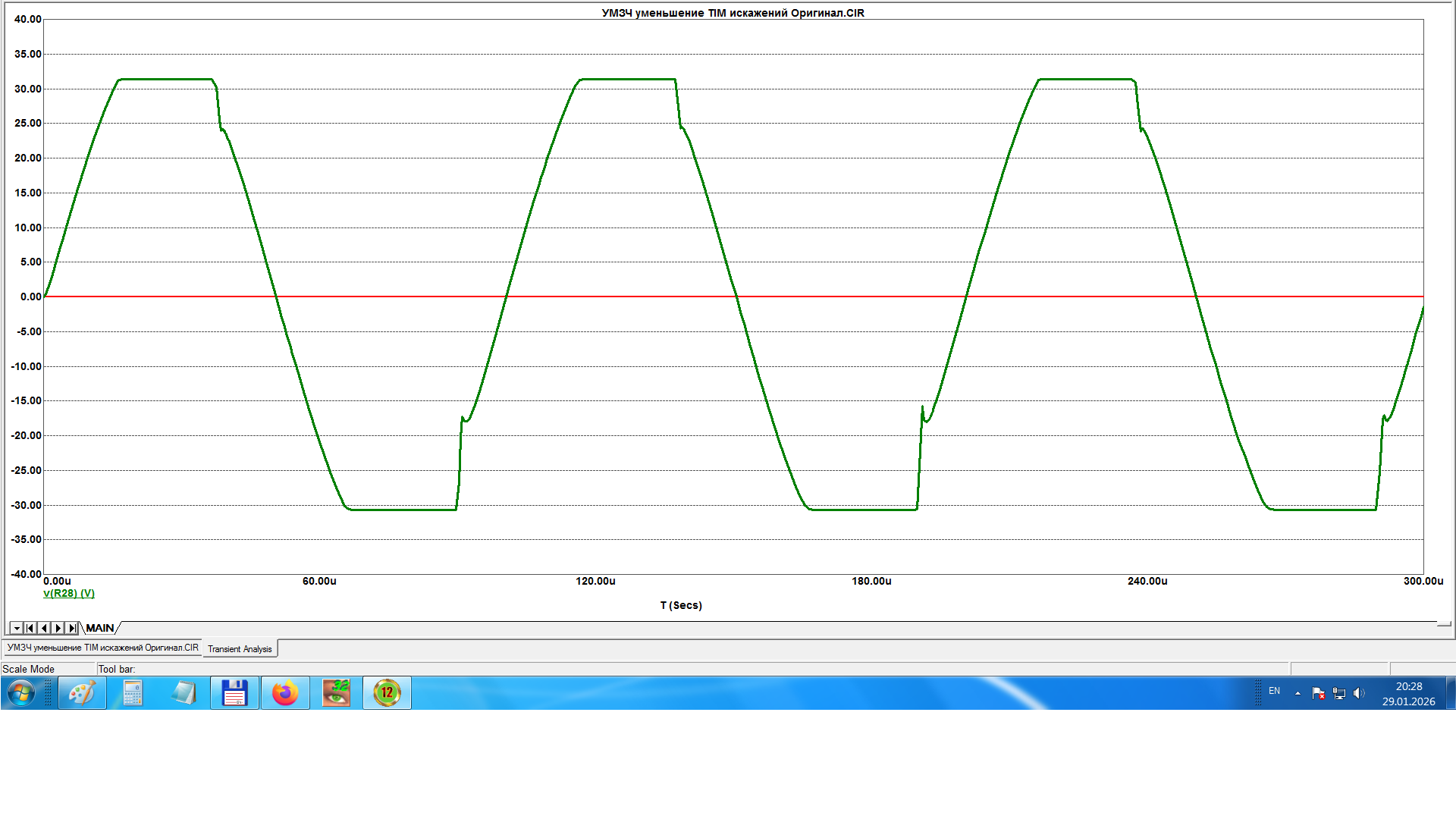Switch to the Оригинал.CIR circuit tab

tap(102, 648)
